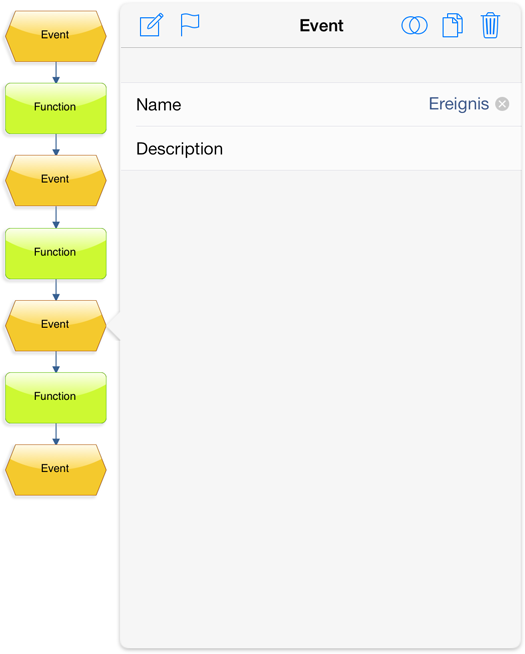The height and width of the screenshot is (654, 525).
Task: Tap the Event popover title
Action: point(321,25)
